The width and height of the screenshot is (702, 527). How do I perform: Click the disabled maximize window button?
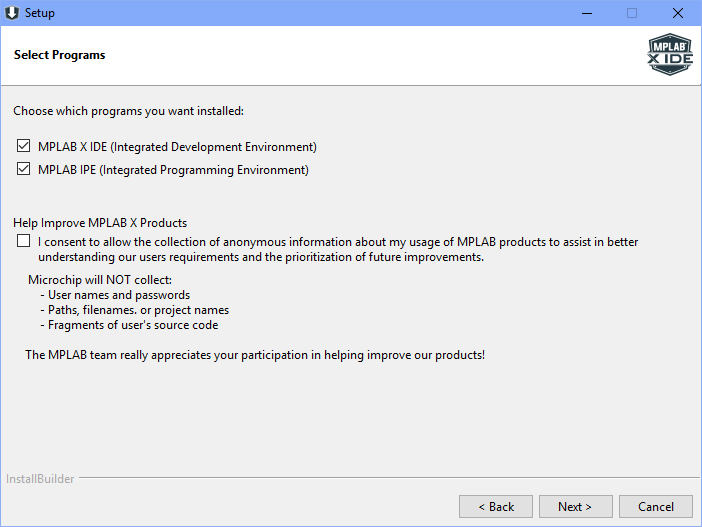coord(632,13)
